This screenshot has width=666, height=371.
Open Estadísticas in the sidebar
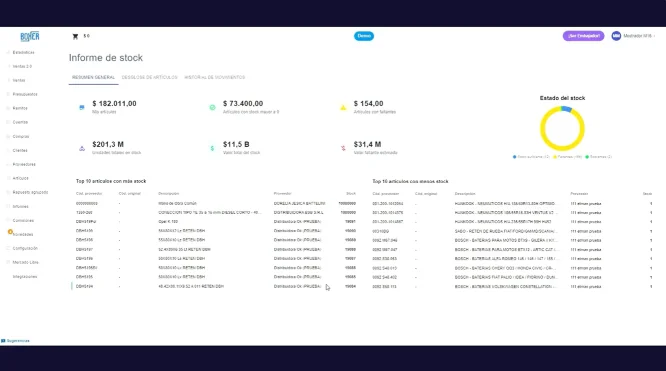pos(23,52)
